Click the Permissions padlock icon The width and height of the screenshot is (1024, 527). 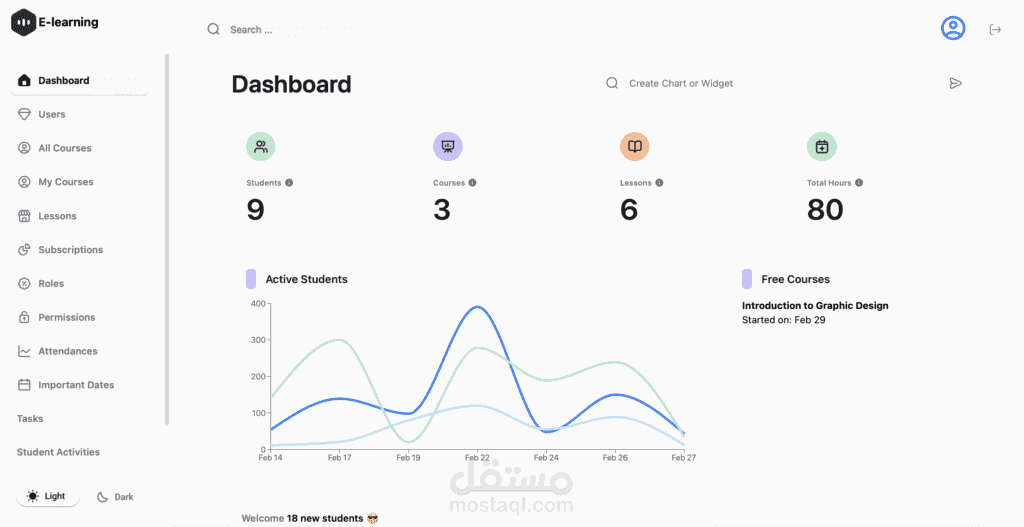point(24,317)
